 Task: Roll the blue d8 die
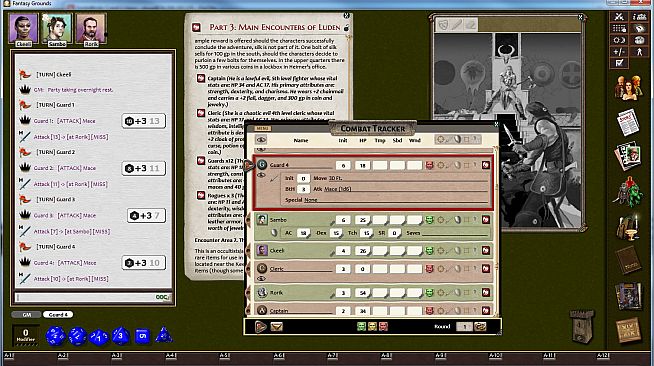(120, 336)
